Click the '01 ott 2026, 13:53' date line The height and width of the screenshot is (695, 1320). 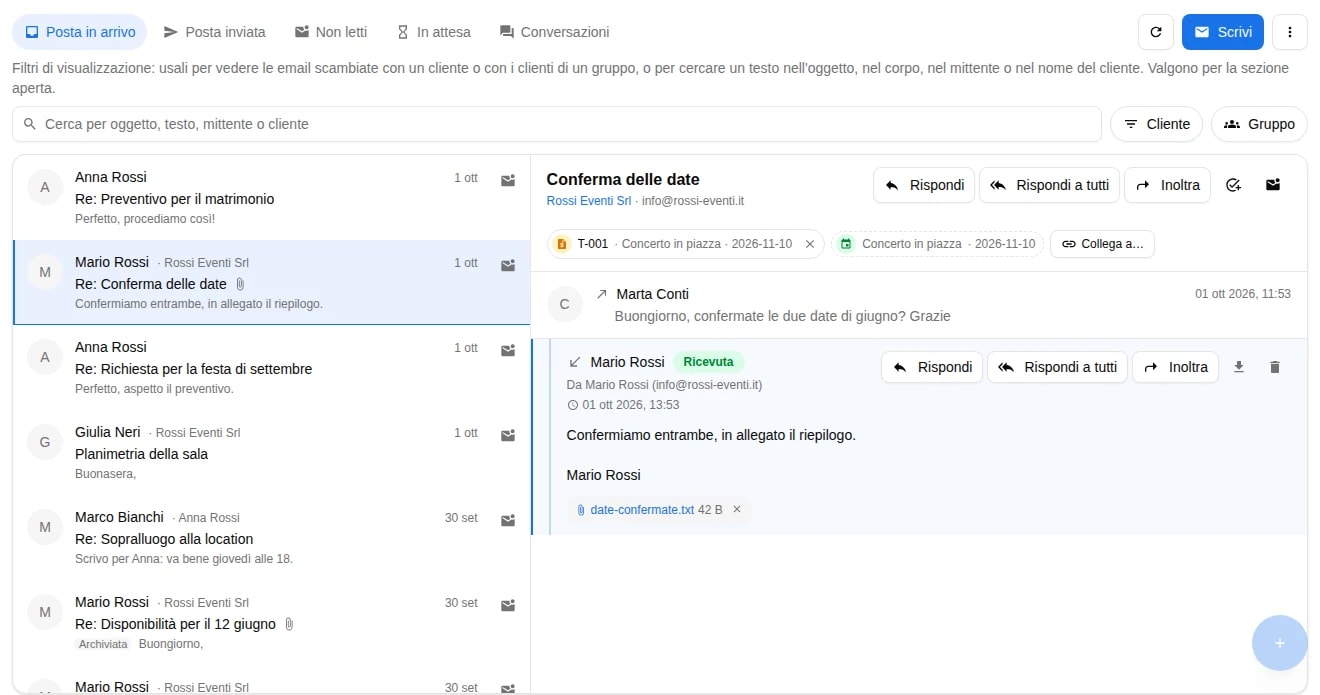tap(623, 405)
